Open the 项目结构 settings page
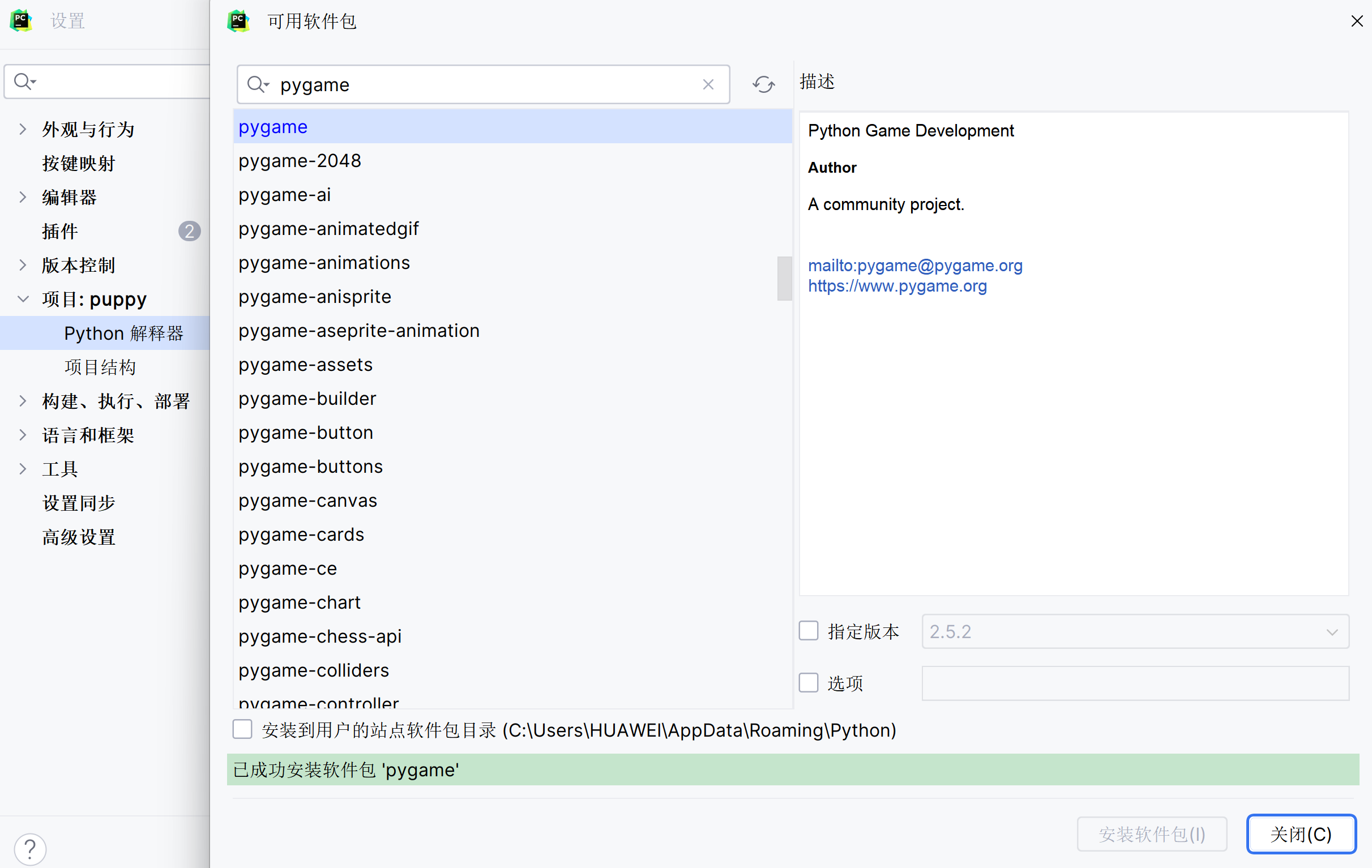Image resolution: width=1372 pixels, height=868 pixels. pos(100,367)
